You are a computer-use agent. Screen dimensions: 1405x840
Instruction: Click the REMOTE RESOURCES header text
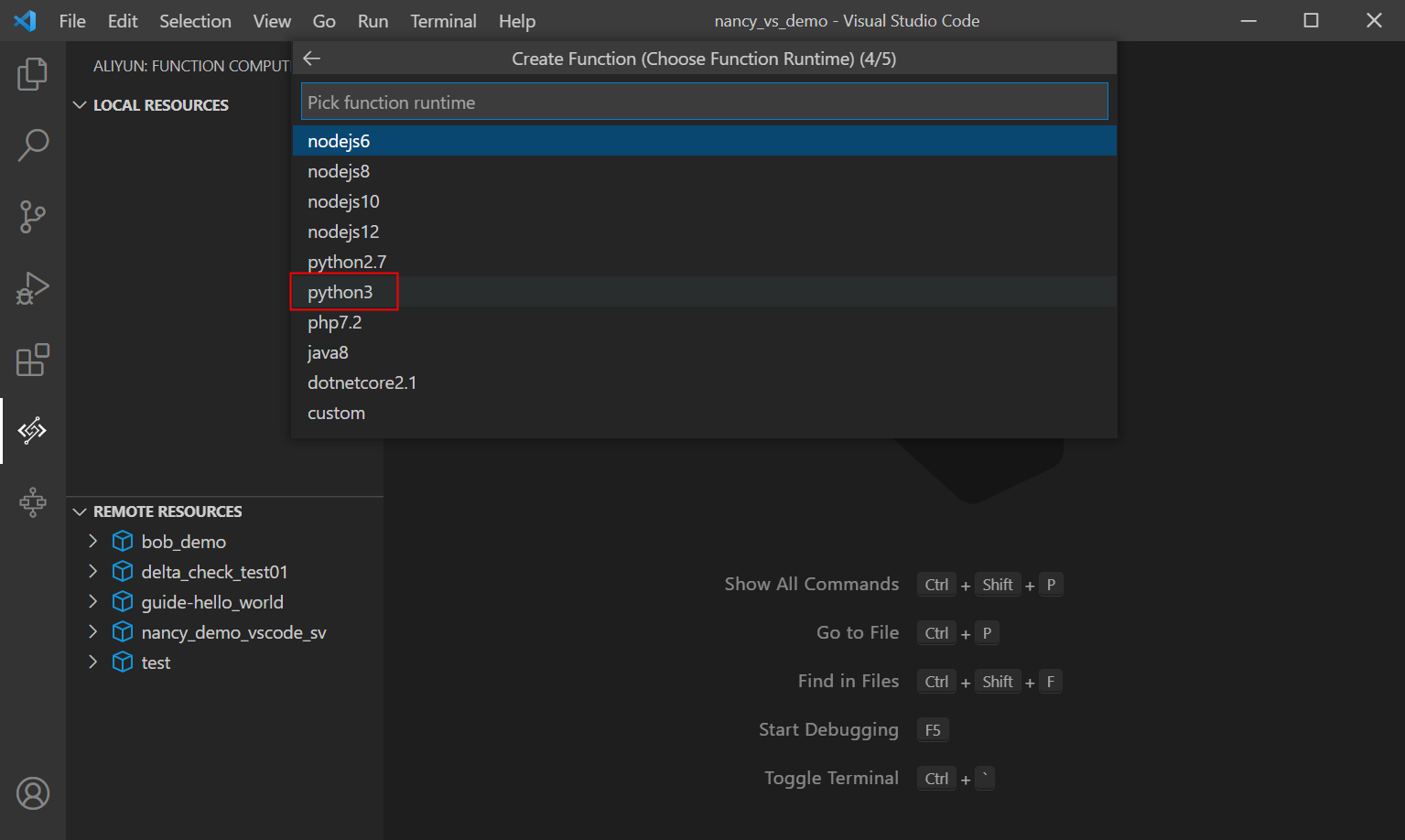tap(168, 512)
